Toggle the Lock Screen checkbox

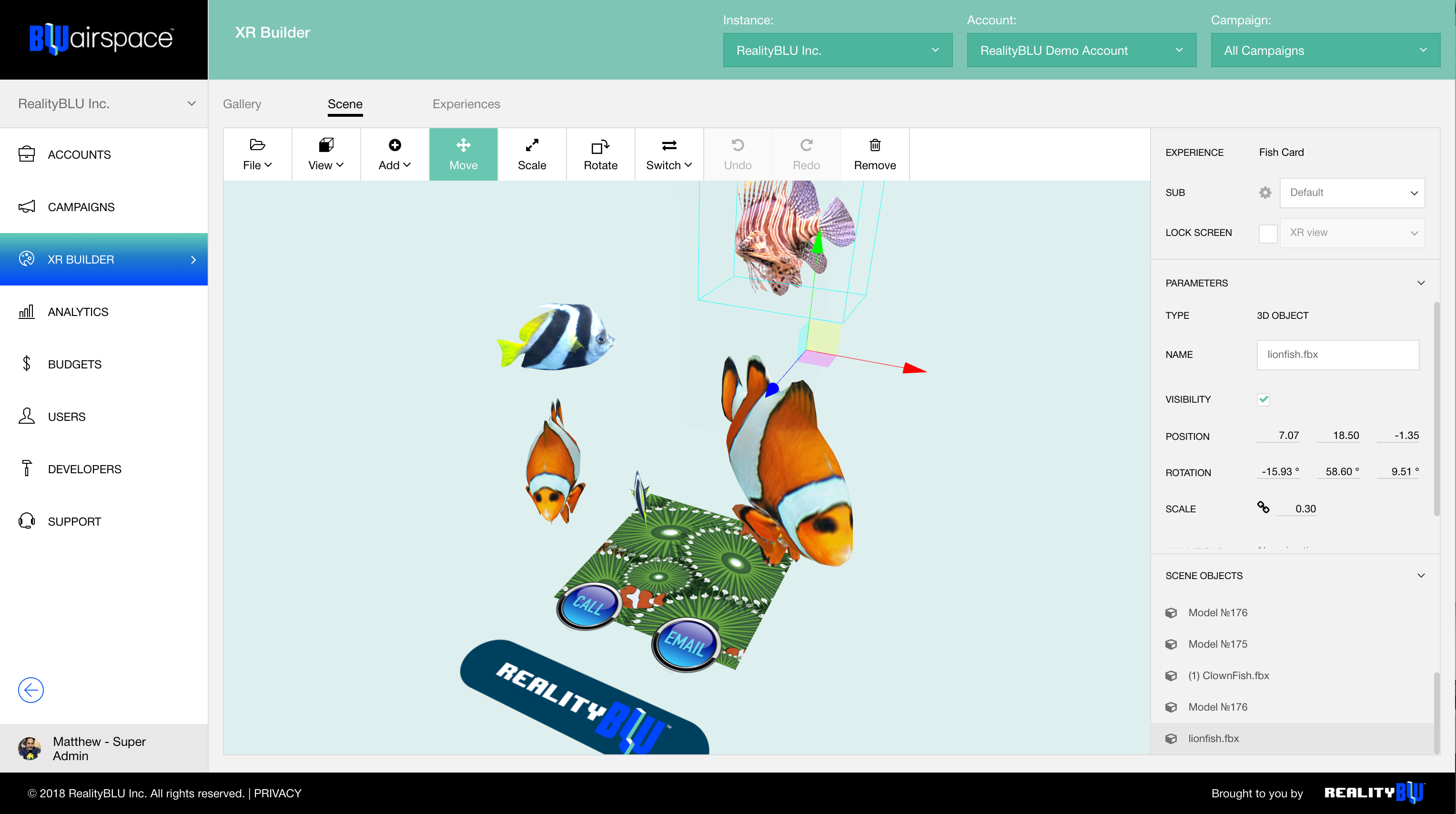pyautogui.click(x=1267, y=233)
